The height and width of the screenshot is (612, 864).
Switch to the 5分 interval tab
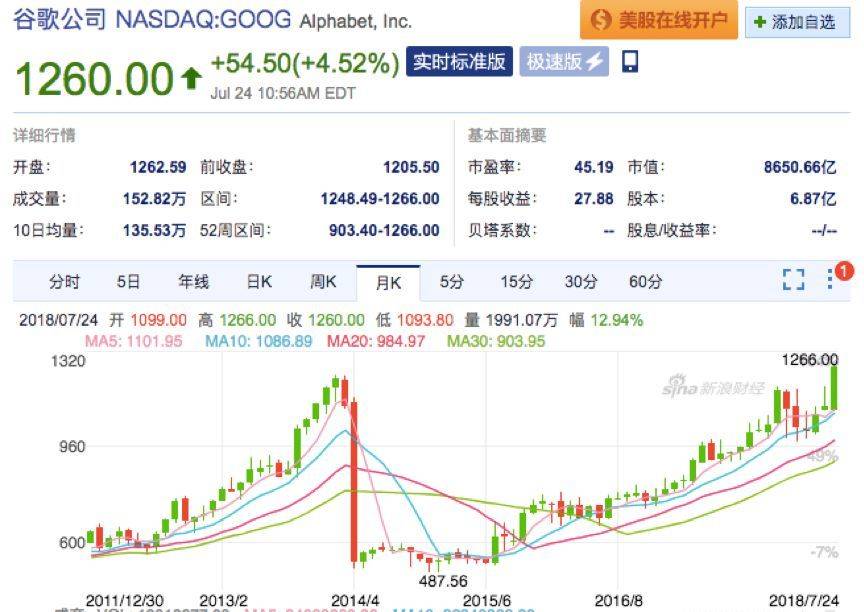[452, 281]
